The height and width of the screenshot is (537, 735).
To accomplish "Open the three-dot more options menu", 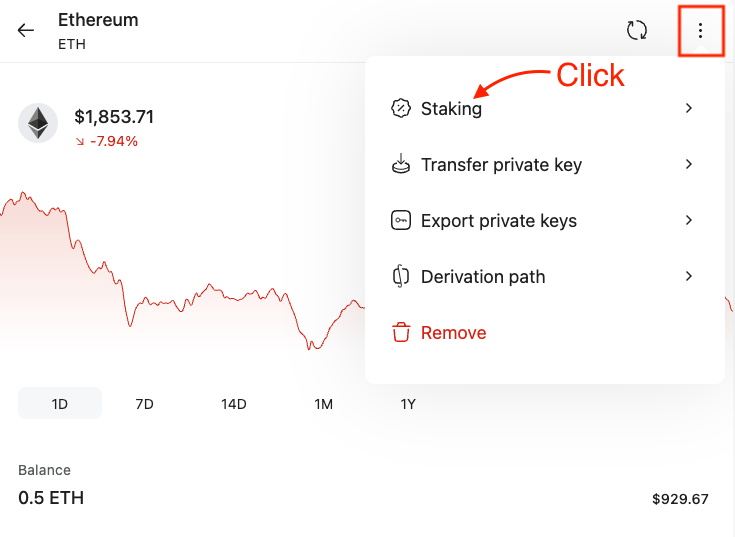I will [x=700, y=31].
